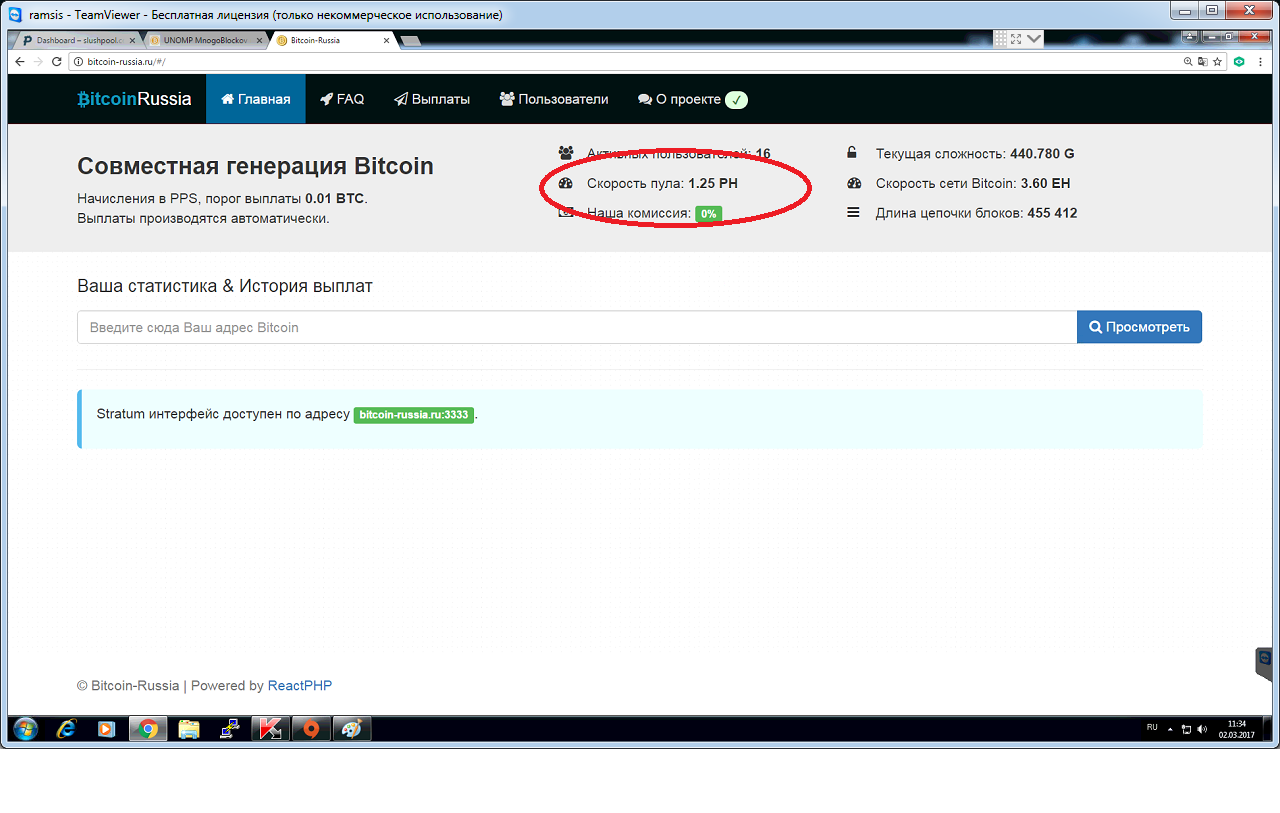Open the Kaspersky taskbar icon
The image size is (1280, 813).
tap(270, 729)
